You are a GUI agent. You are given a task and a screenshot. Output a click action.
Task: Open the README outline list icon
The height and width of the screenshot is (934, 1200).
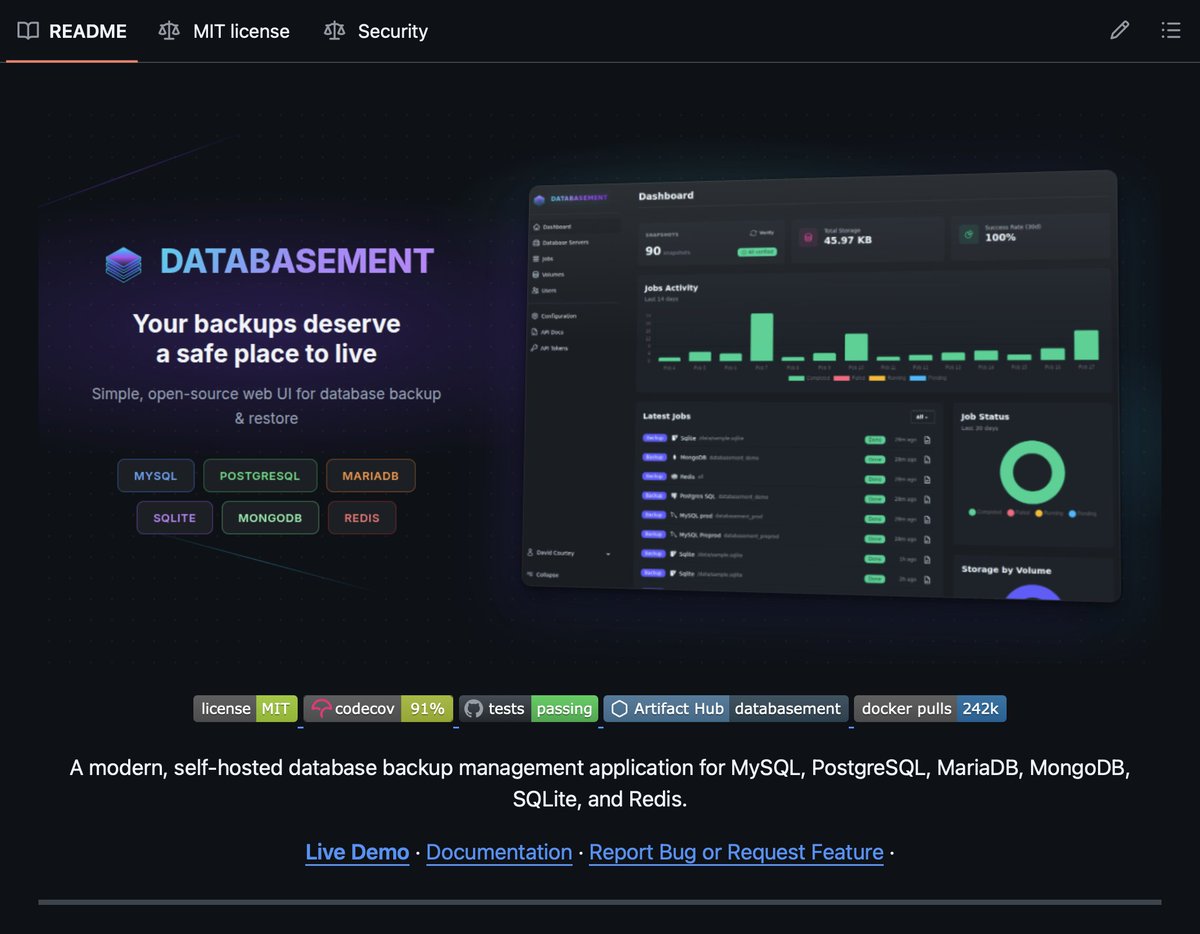coord(1171,31)
